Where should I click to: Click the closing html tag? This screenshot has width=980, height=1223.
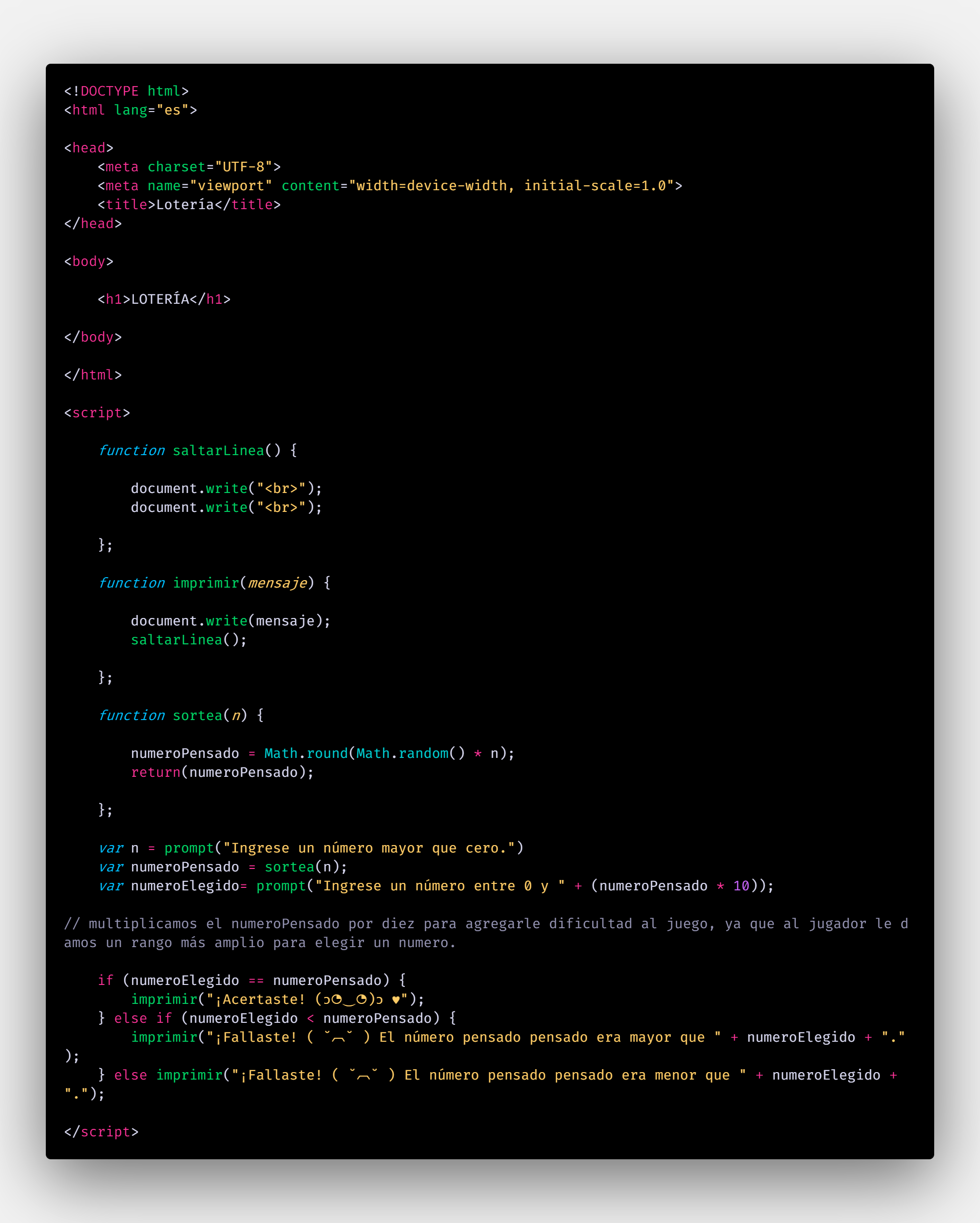click(x=93, y=375)
